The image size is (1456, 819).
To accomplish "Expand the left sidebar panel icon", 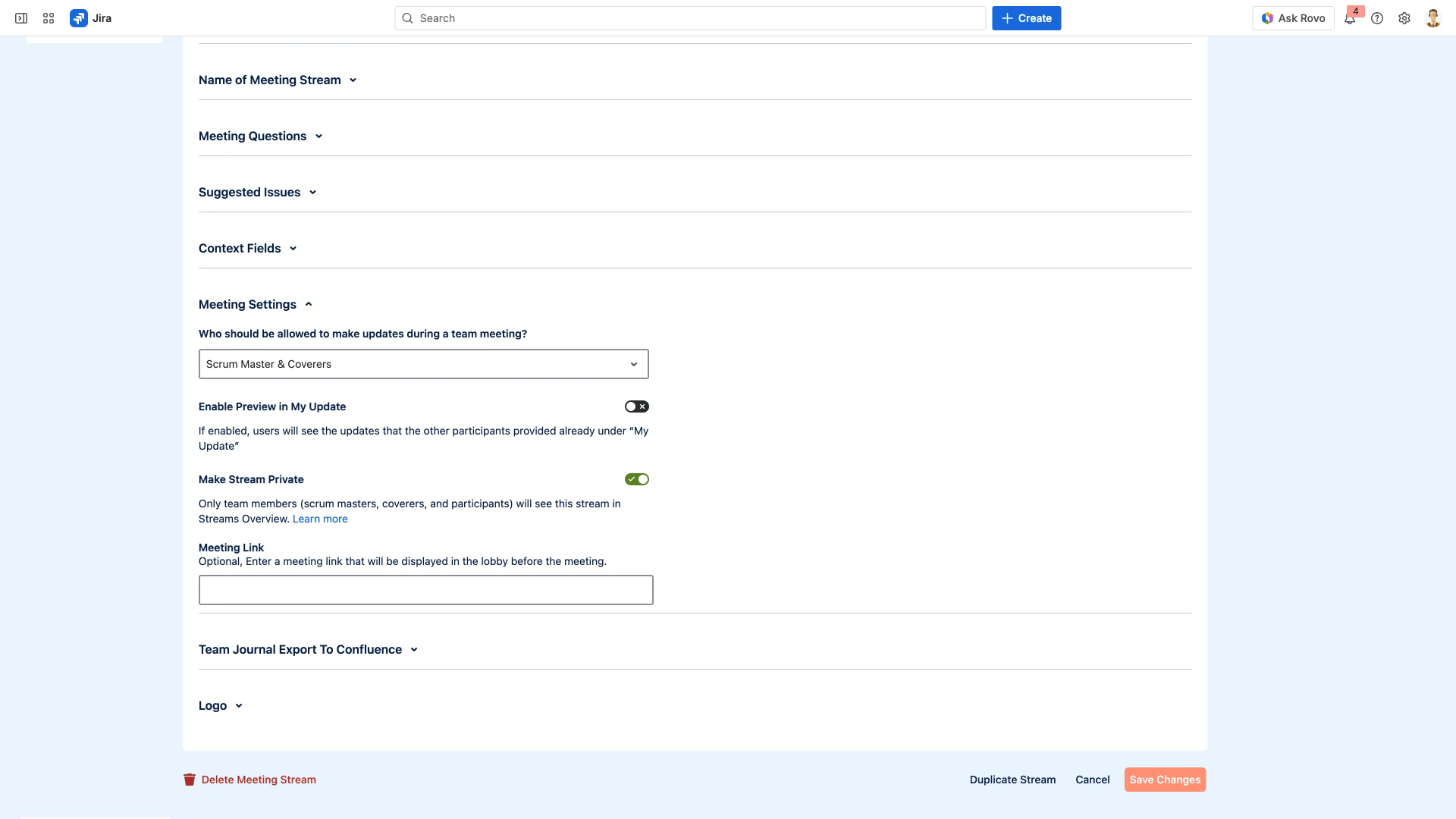I will pos(21,17).
